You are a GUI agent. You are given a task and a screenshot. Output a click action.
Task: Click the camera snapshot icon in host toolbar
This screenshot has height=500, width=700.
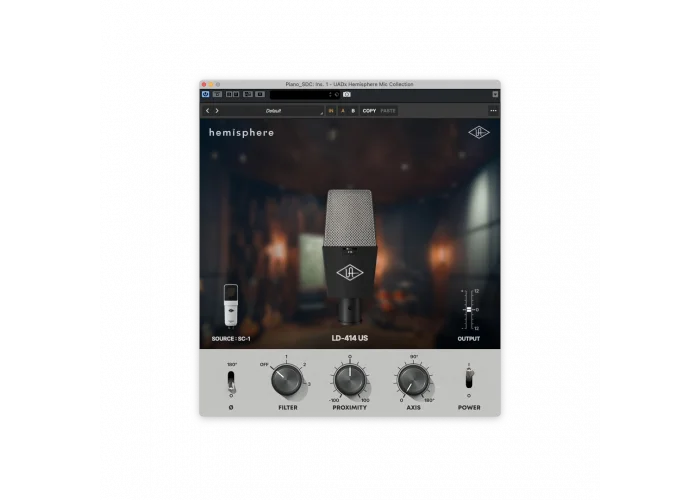(x=347, y=95)
